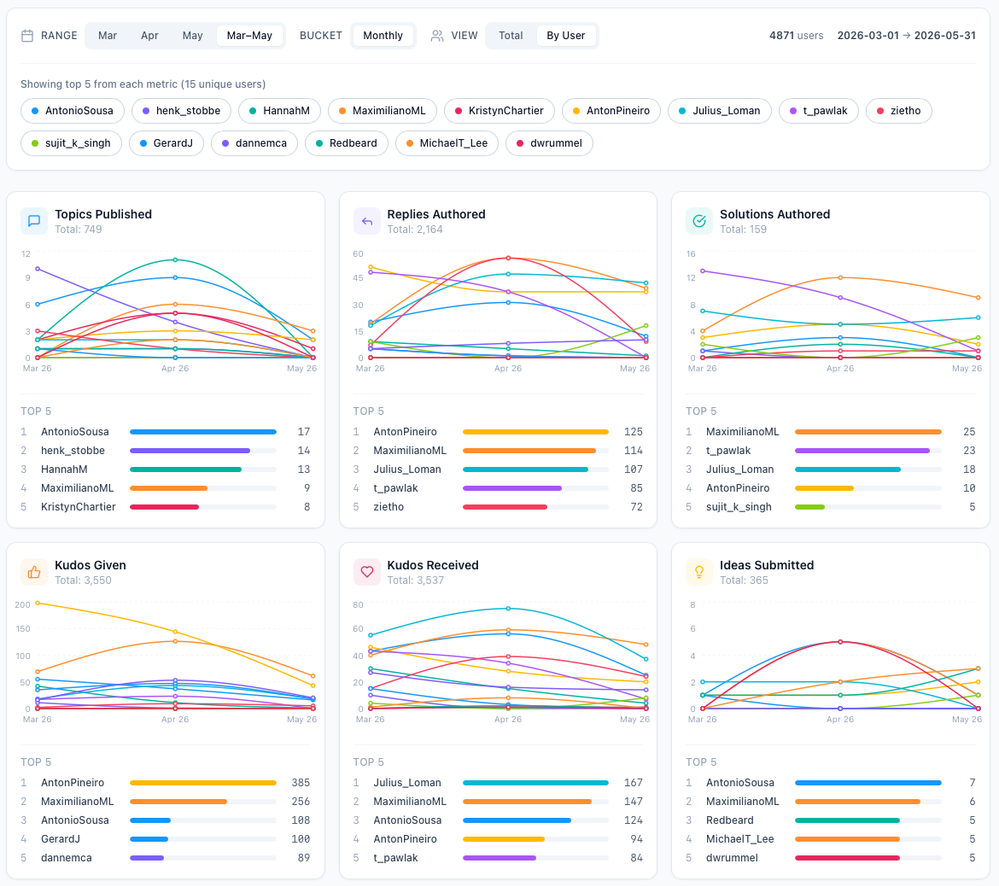The width and height of the screenshot is (999, 886).
Task: Click the Ideas Submitted line chart
Action: (x=831, y=661)
